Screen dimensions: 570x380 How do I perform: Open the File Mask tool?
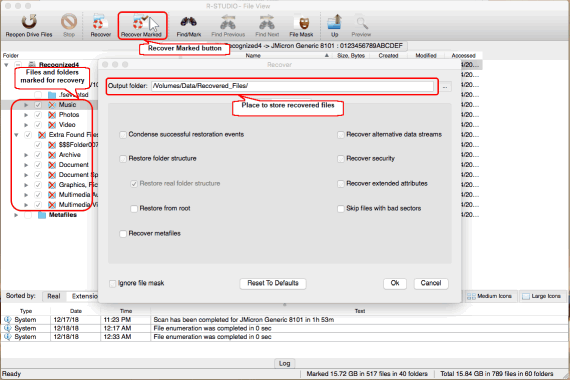tap(301, 23)
